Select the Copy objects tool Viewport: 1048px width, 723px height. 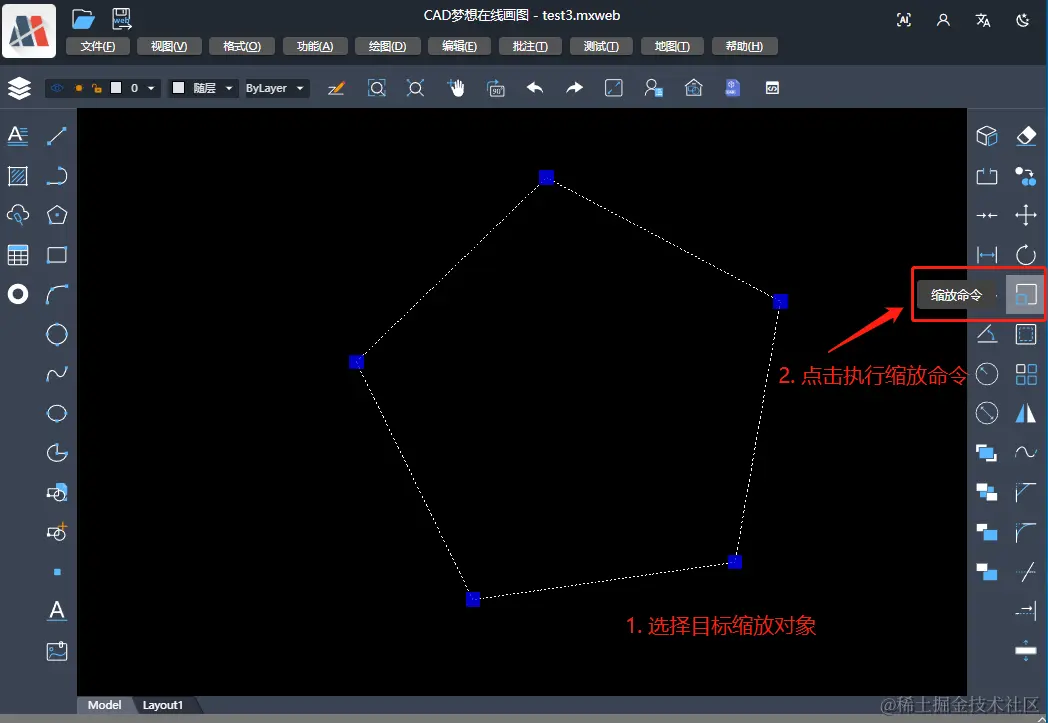pos(1025,176)
